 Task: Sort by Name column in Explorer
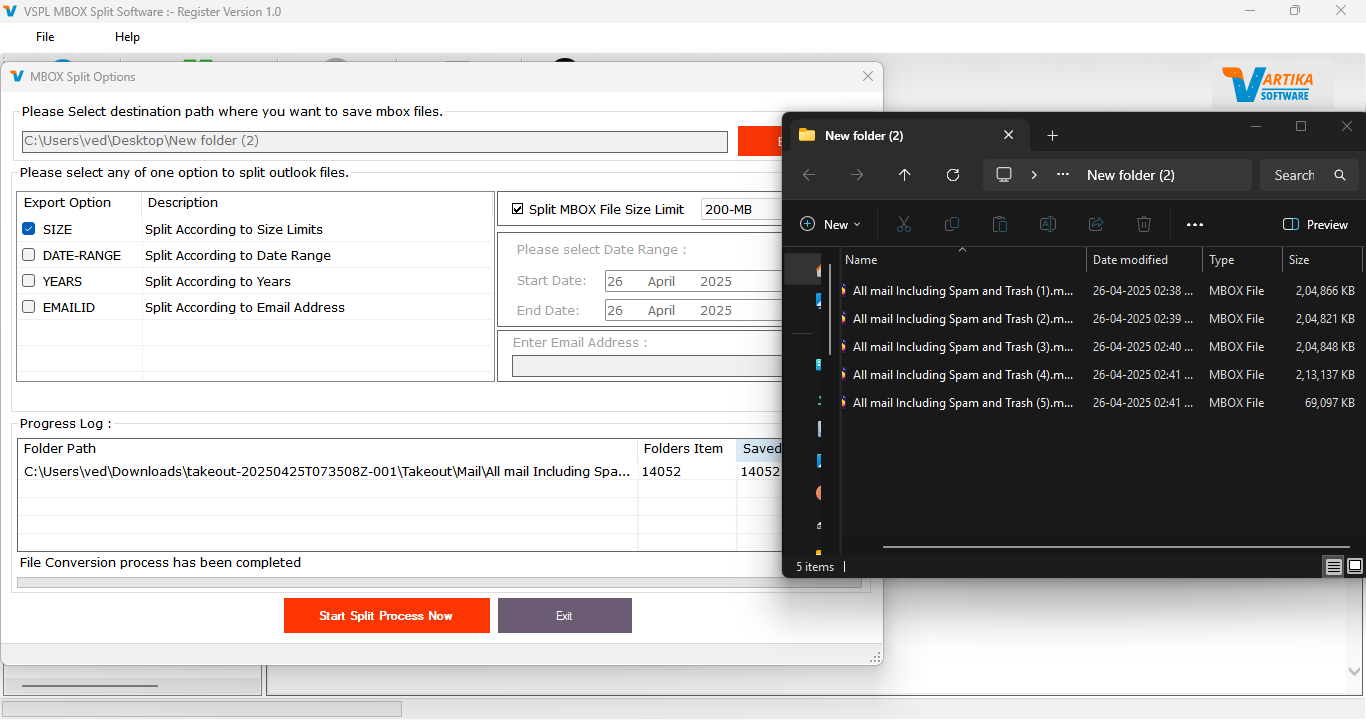tap(962, 260)
